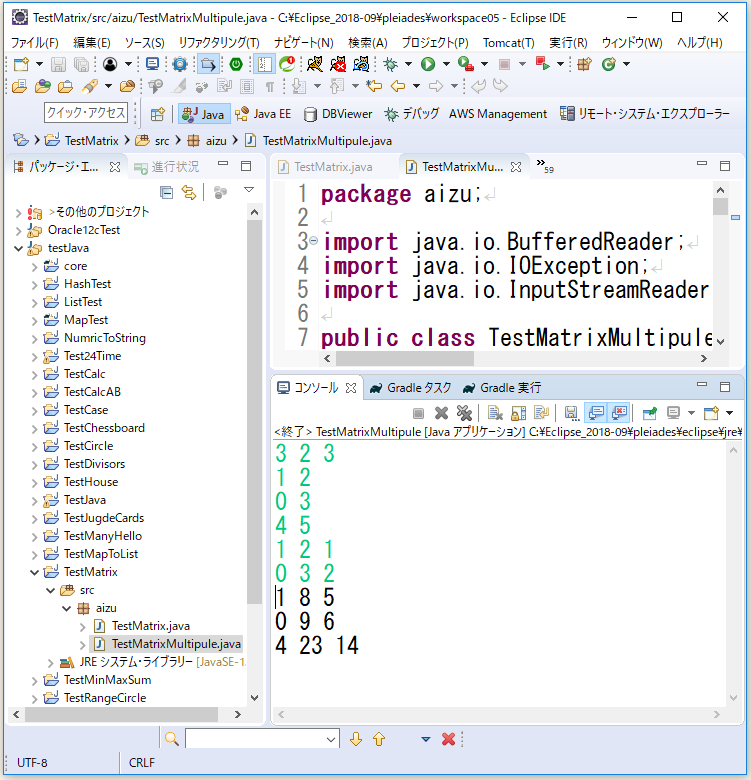Open the Debug button dropdown arrow
Screen dimensions: 751x780
click(408, 64)
